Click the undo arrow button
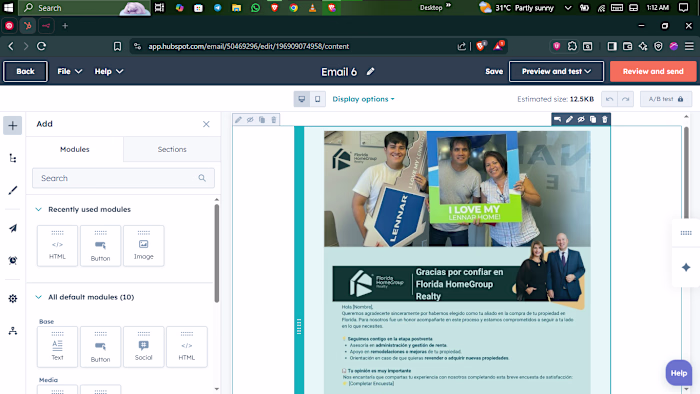700x394 pixels. coord(609,99)
